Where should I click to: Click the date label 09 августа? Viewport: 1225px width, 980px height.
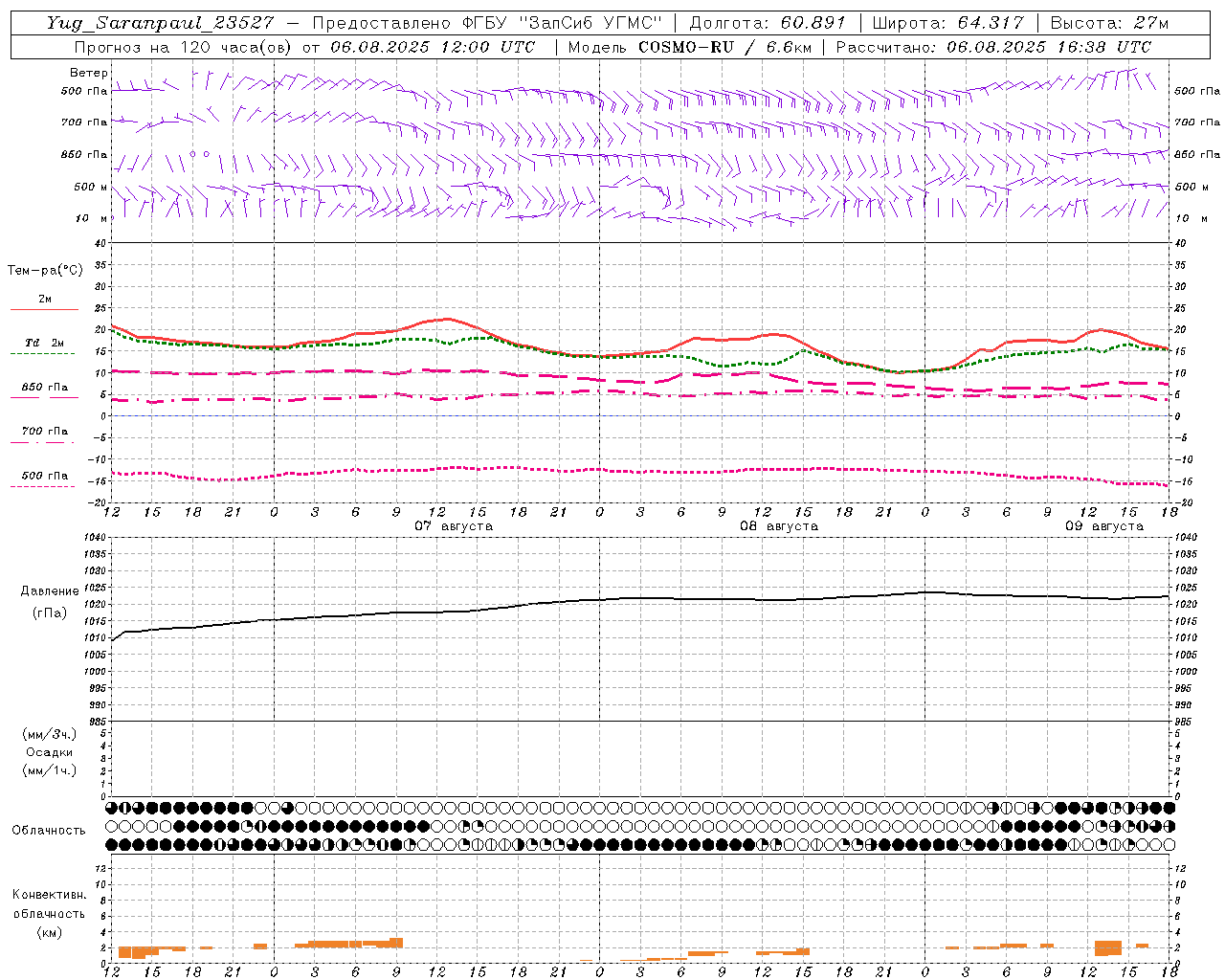1104,526
